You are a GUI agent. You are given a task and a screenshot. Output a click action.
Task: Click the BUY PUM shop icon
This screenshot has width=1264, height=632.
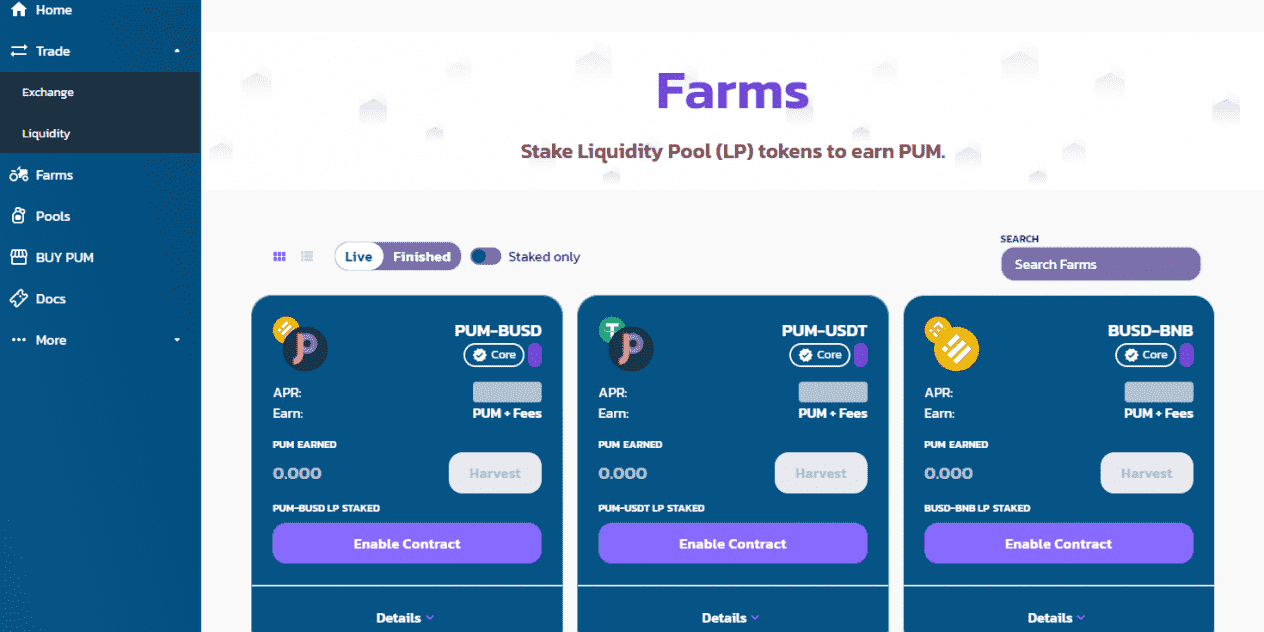coord(18,257)
